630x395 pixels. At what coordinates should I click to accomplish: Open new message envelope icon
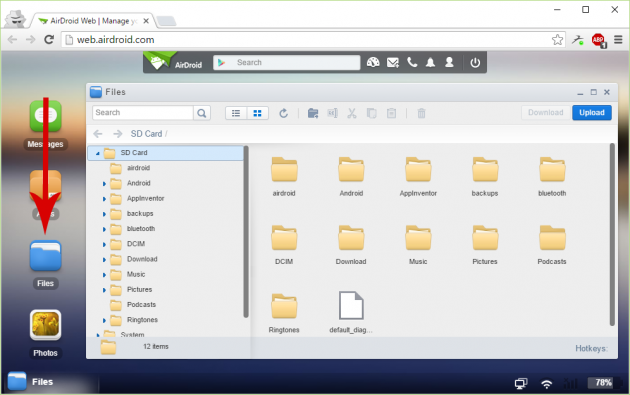coord(393,62)
